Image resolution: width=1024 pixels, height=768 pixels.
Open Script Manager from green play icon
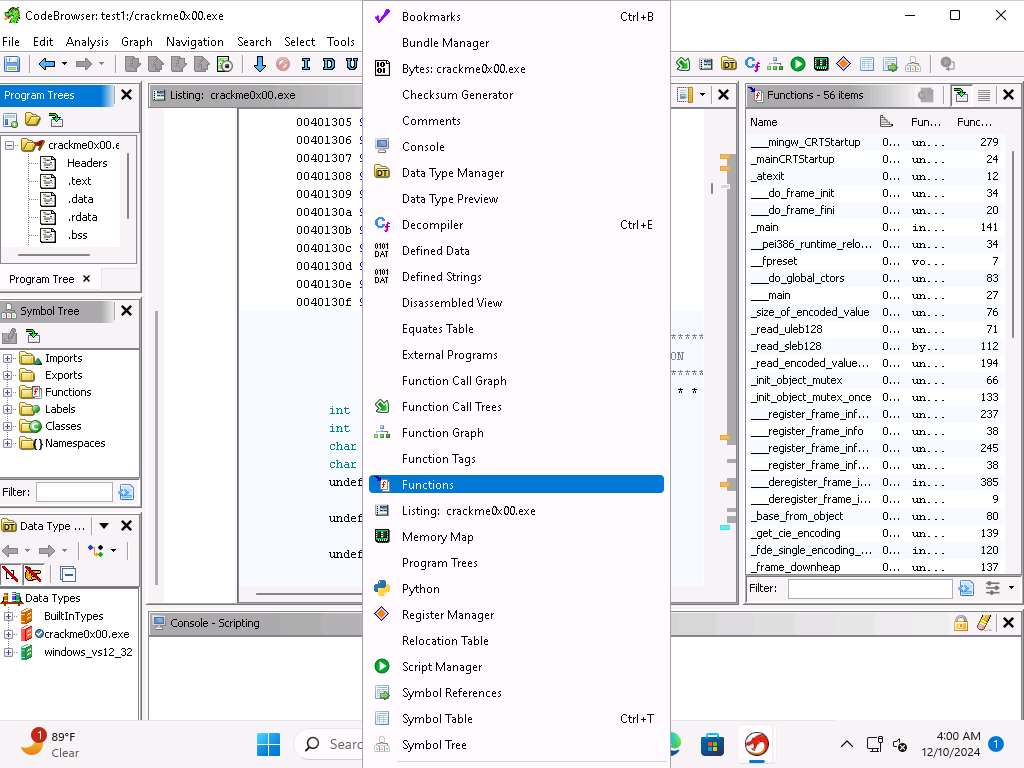[x=798, y=64]
